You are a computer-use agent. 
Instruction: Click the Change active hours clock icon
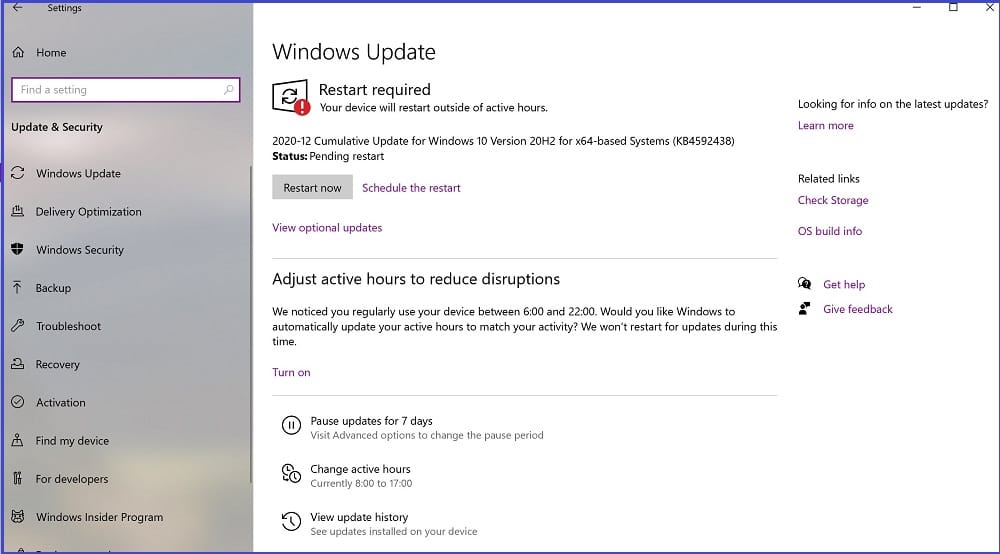291,473
